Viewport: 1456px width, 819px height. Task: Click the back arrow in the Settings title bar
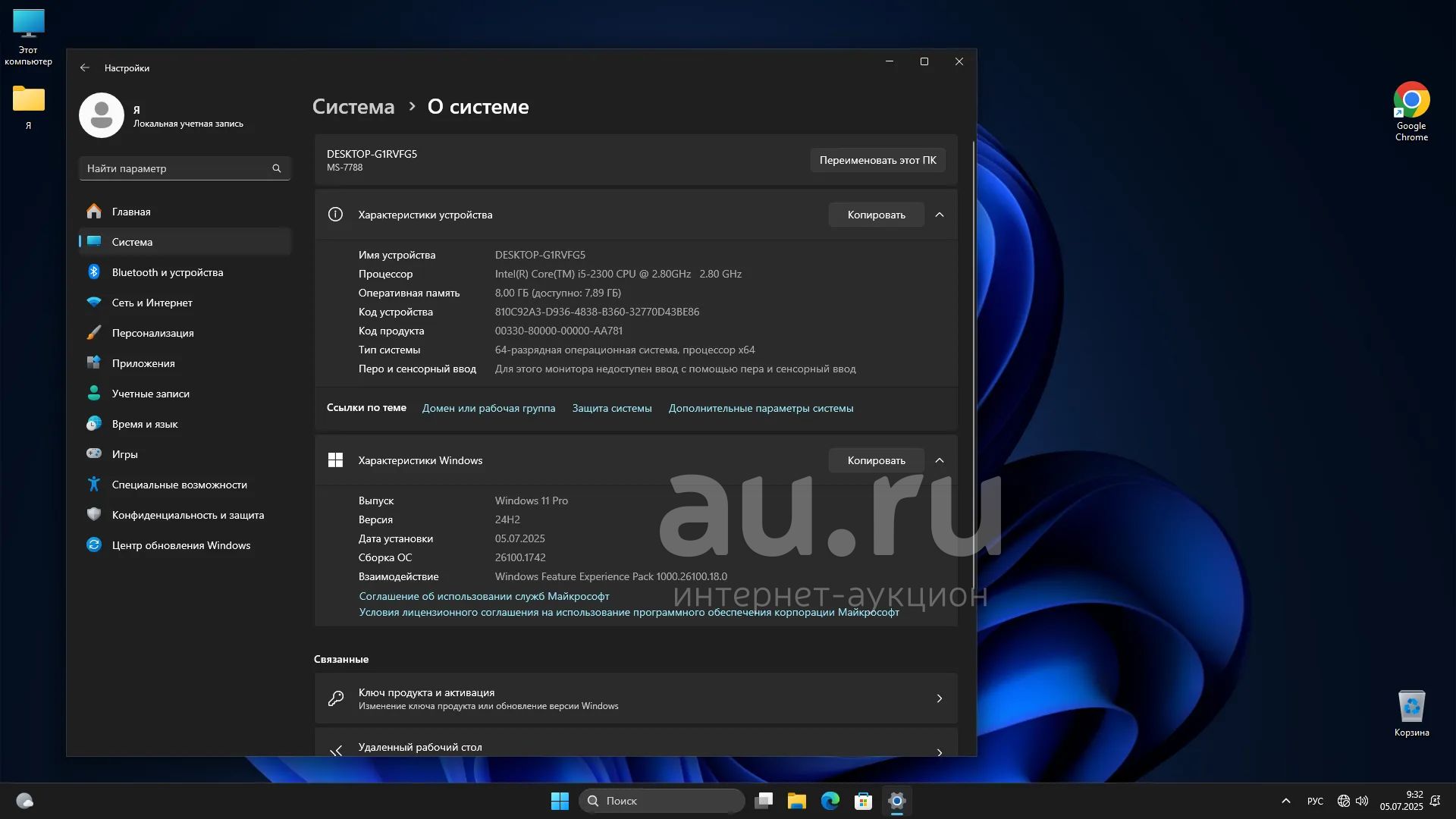coord(84,67)
